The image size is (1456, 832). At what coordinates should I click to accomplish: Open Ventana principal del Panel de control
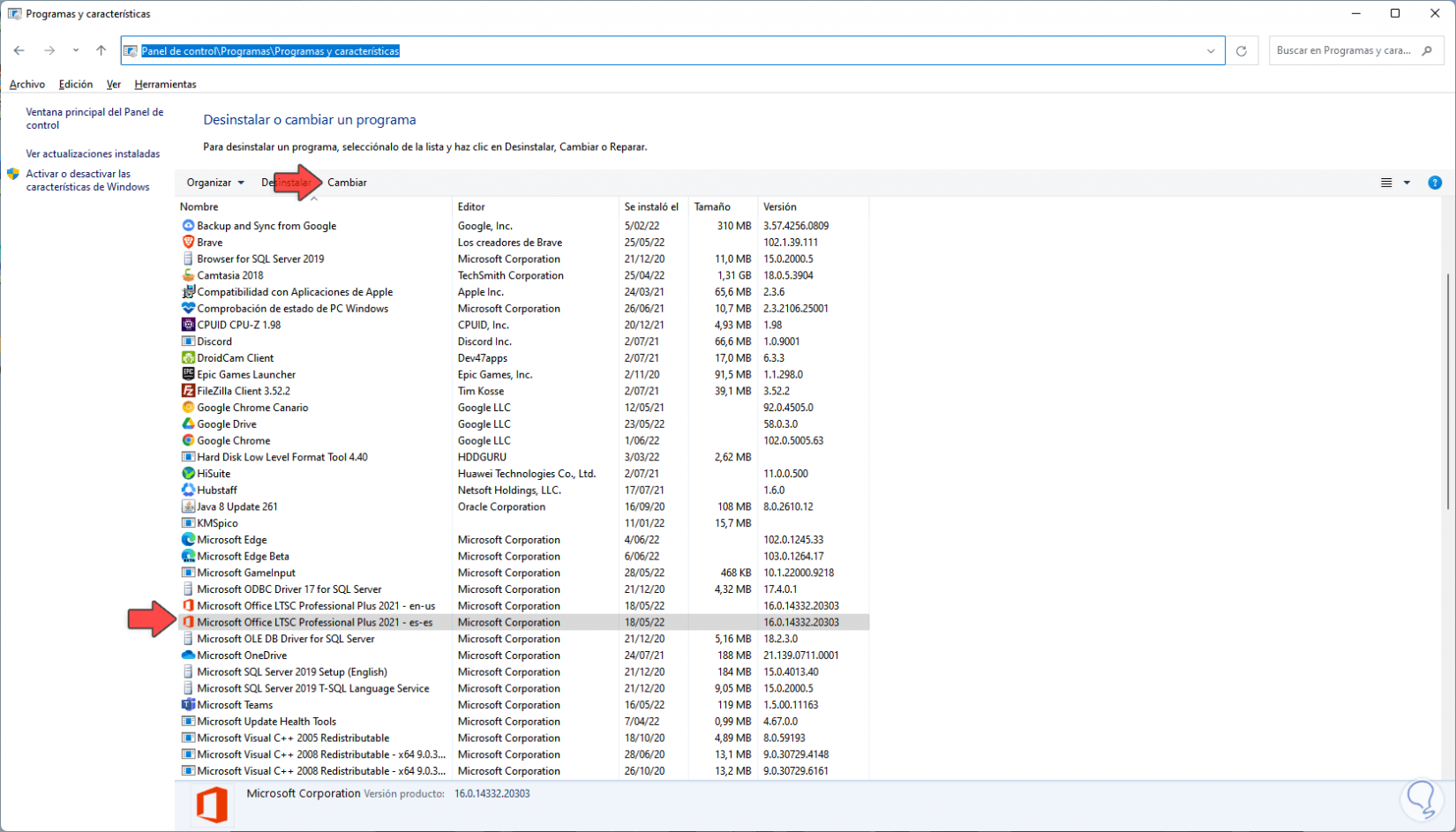94,118
